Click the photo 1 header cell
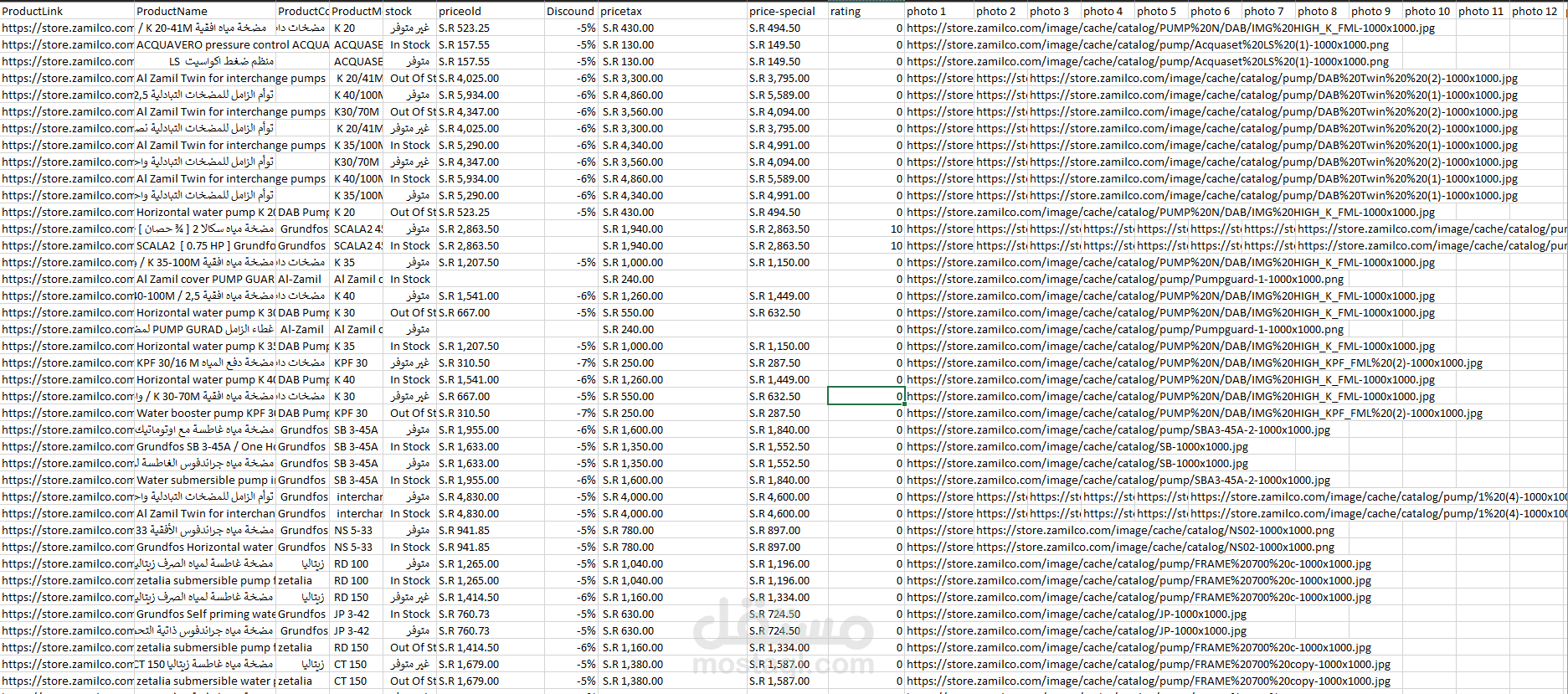 tap(939, 11)
